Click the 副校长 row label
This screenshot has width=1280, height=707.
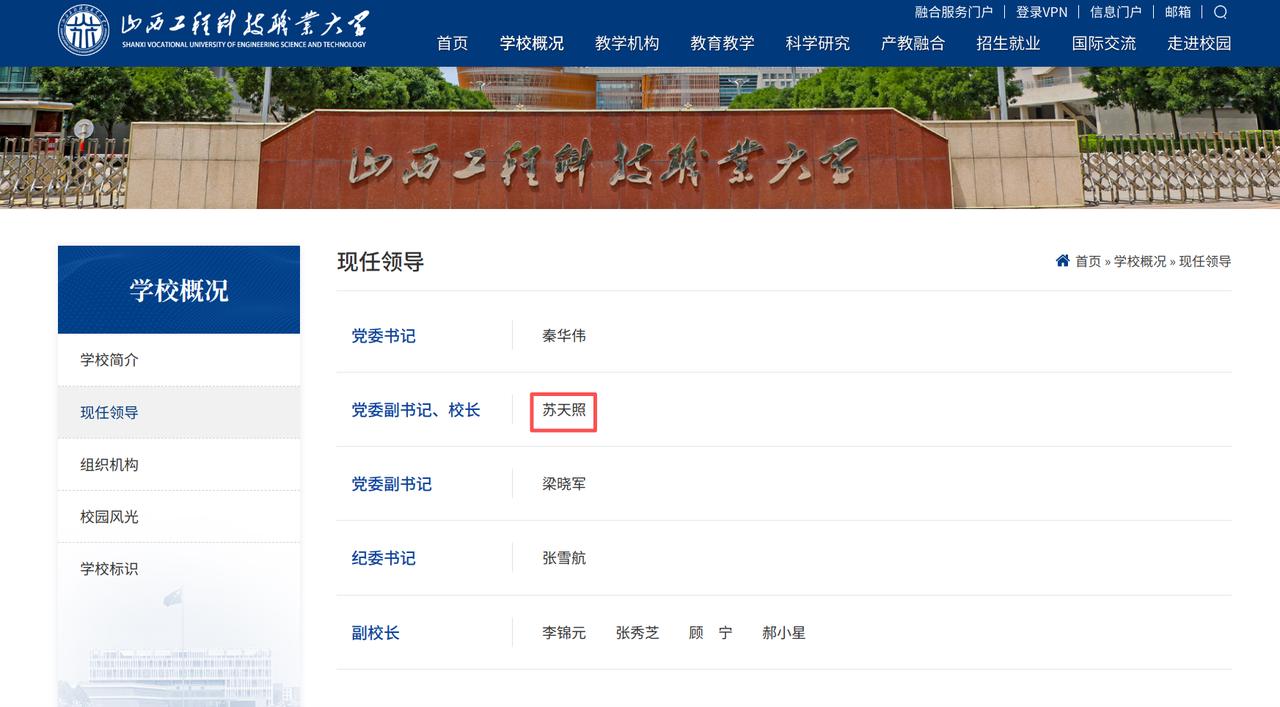[x=375, y=633]
